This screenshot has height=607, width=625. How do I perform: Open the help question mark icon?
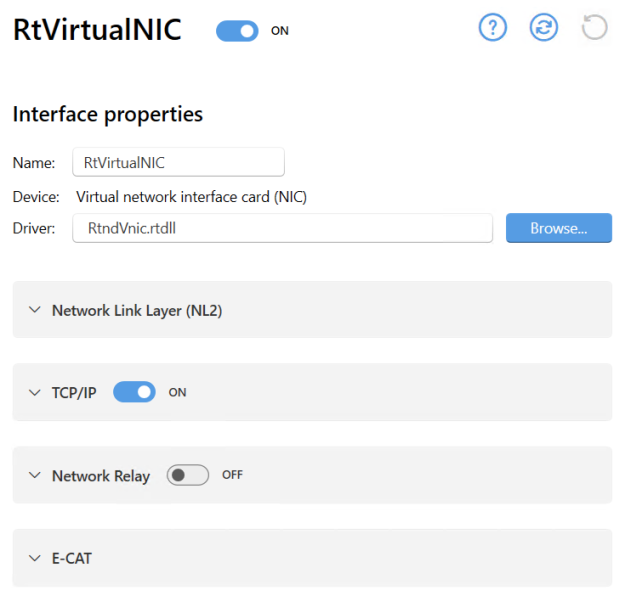(x=493, y=28)
